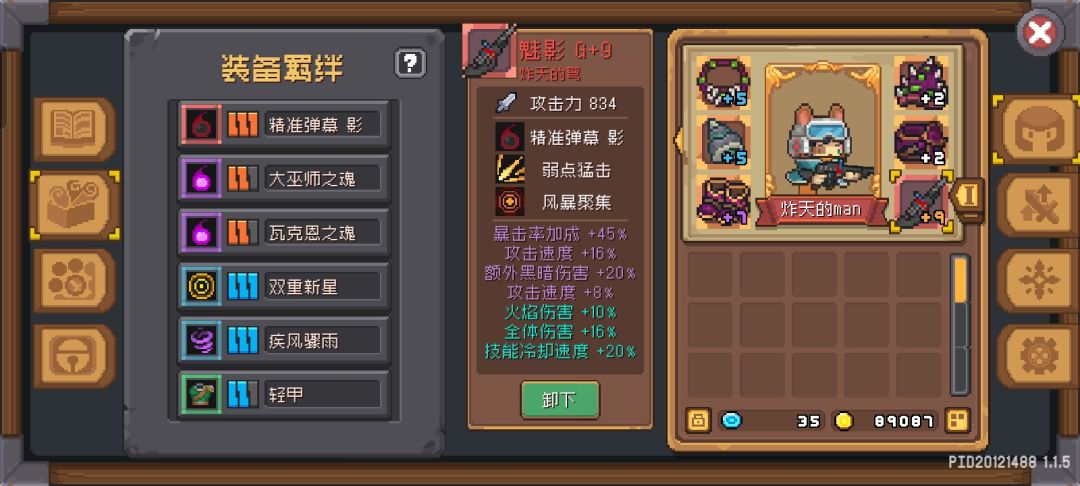The height and width of the screenshot is (486, 1080).
Task: Click the 疾风骤雨 tornado bond icon
Action: (x=201, y=339)
